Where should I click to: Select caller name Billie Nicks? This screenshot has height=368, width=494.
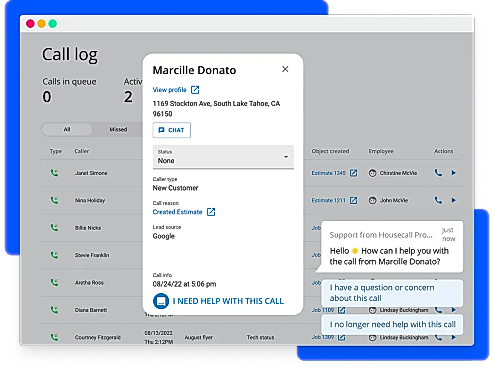[88, 228]
